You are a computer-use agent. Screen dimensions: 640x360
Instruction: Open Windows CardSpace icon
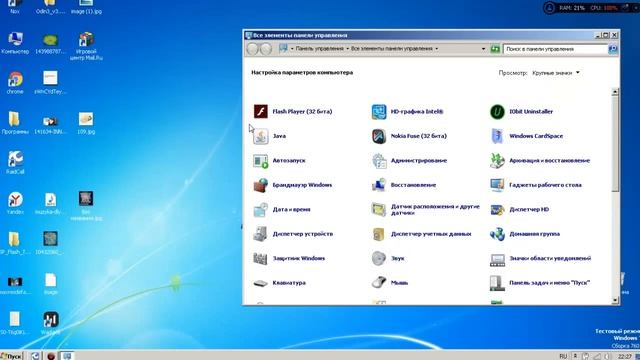click(x=497, y=136)
